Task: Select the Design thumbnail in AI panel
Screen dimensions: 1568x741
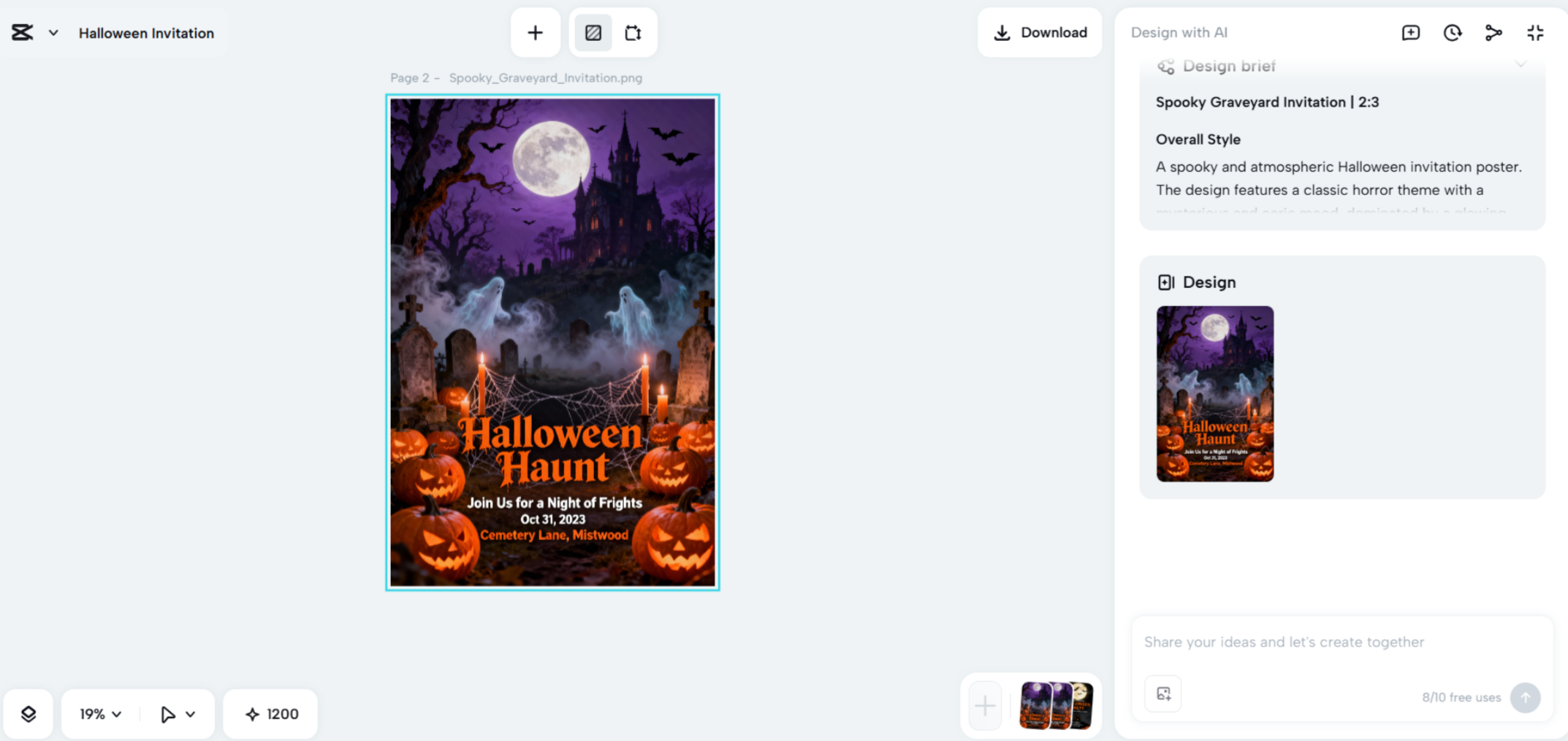Action: tap(1215, 394)
